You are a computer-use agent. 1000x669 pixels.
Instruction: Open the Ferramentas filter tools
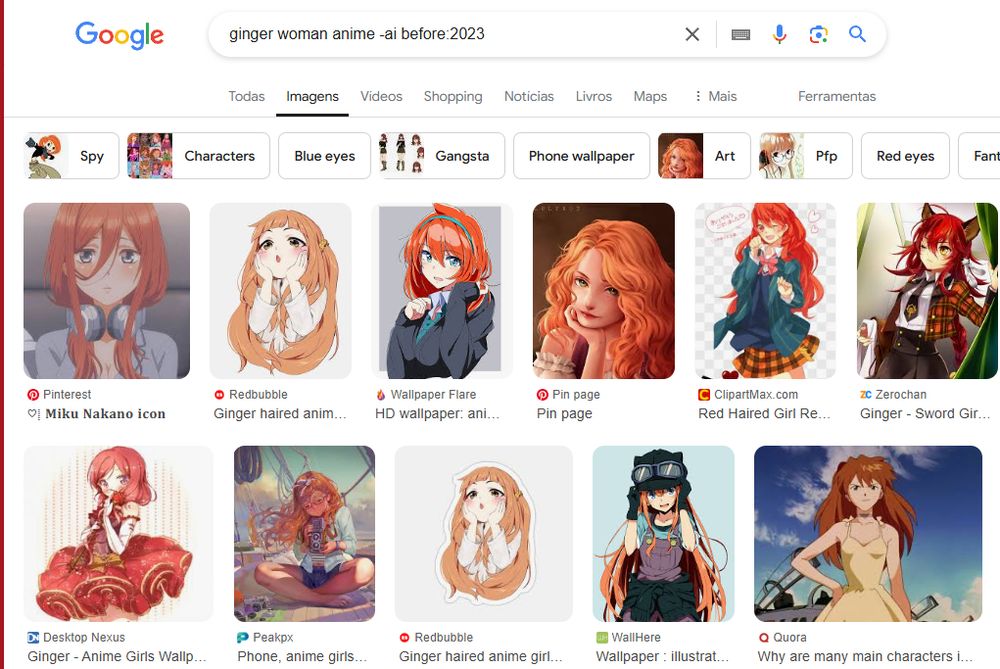(x=837, y=96)
